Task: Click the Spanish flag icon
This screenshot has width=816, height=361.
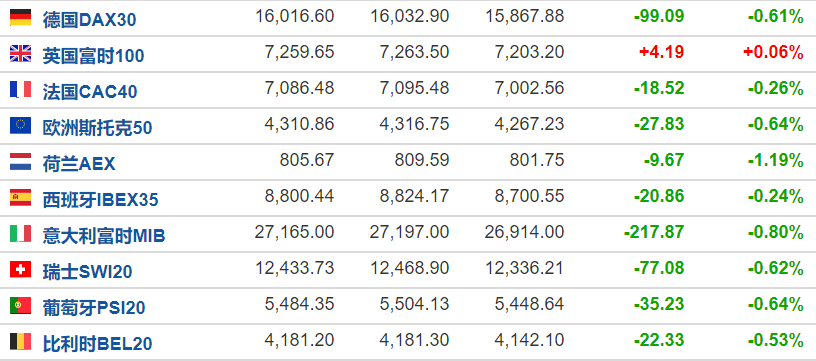Action: tap(20, 198)
